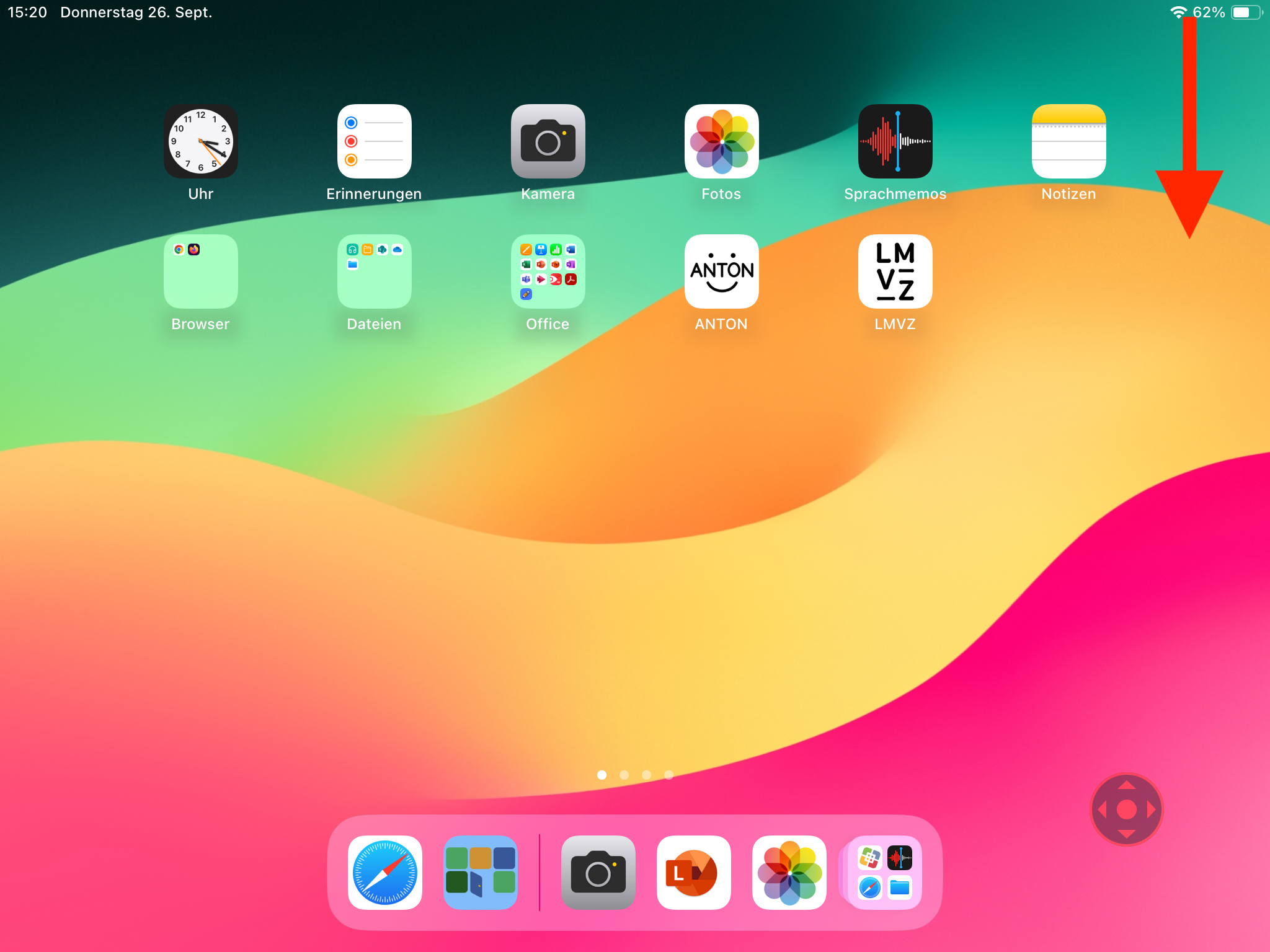1270x952 pixels.
Task: Tap the Wi-Fi status icon
Action: [1178, 12]
